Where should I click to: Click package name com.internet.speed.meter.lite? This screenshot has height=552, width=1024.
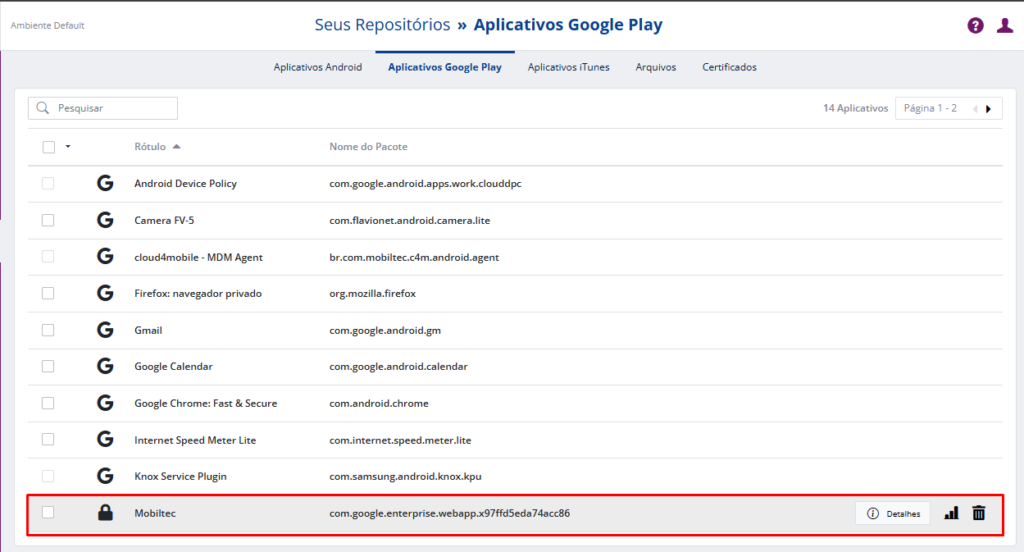coord(400,440)
